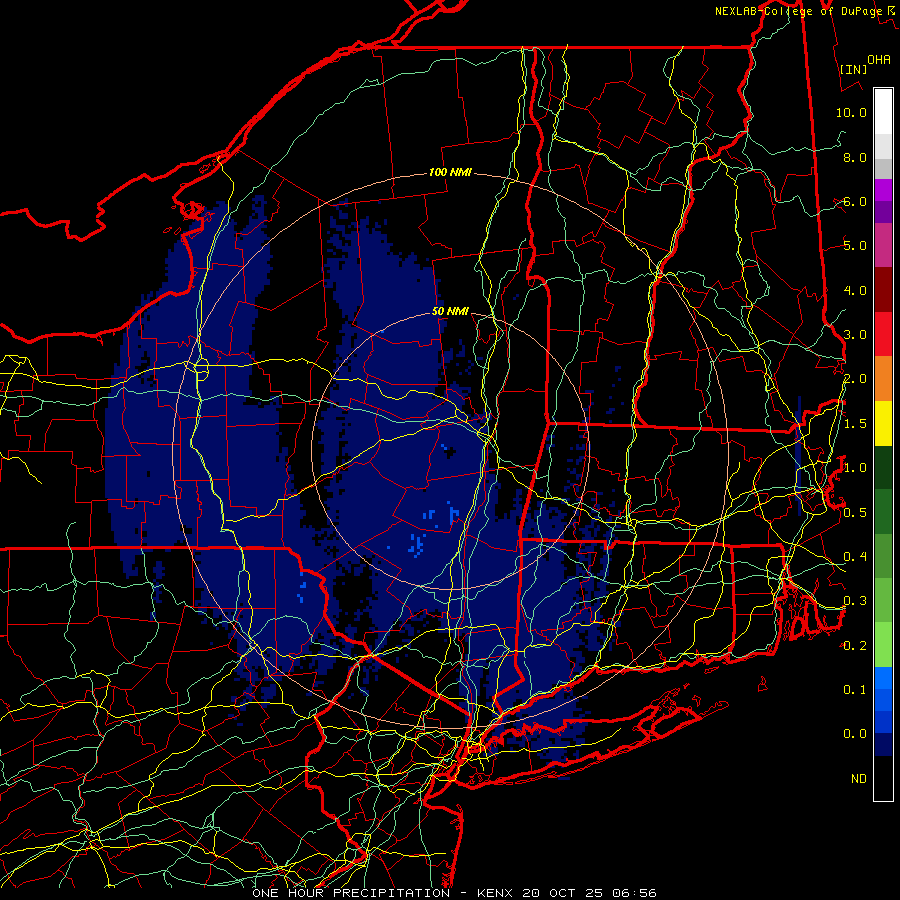Viewport: 900px width, 900px height.
Task: Select the 1.0 legend value
Action: tap(855, 468)
